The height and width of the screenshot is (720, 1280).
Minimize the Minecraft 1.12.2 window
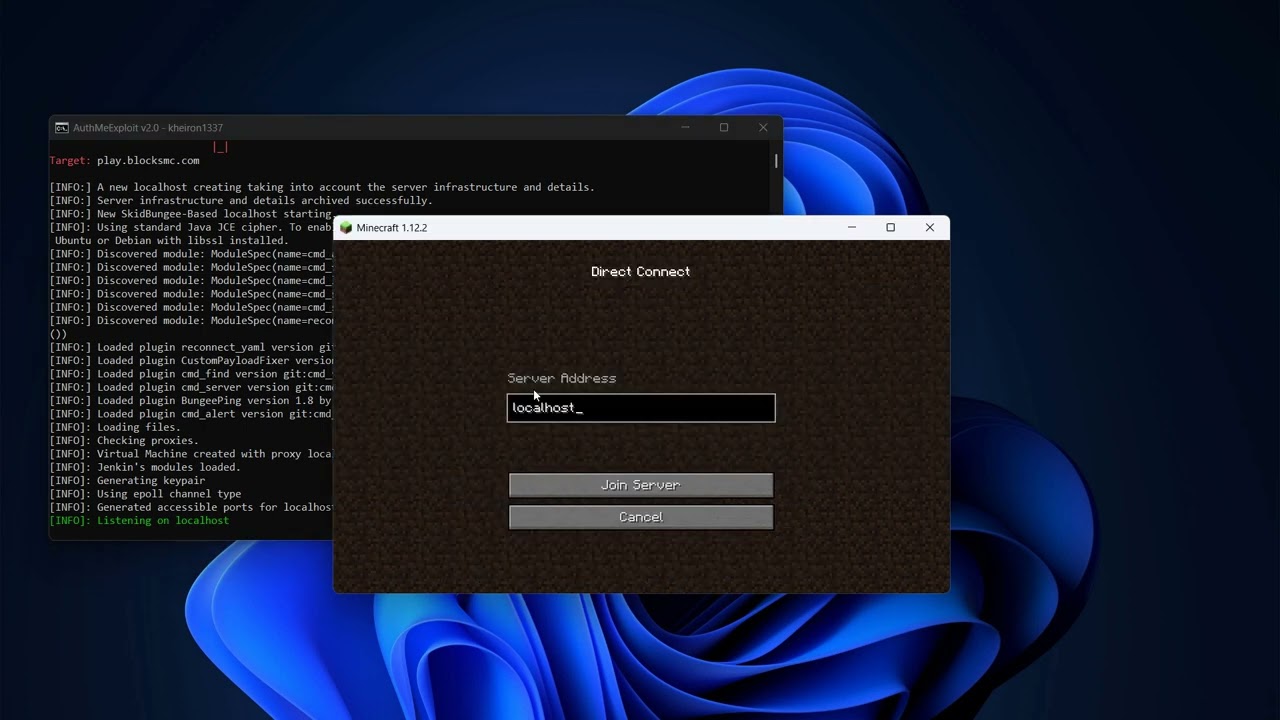point(852,228)
